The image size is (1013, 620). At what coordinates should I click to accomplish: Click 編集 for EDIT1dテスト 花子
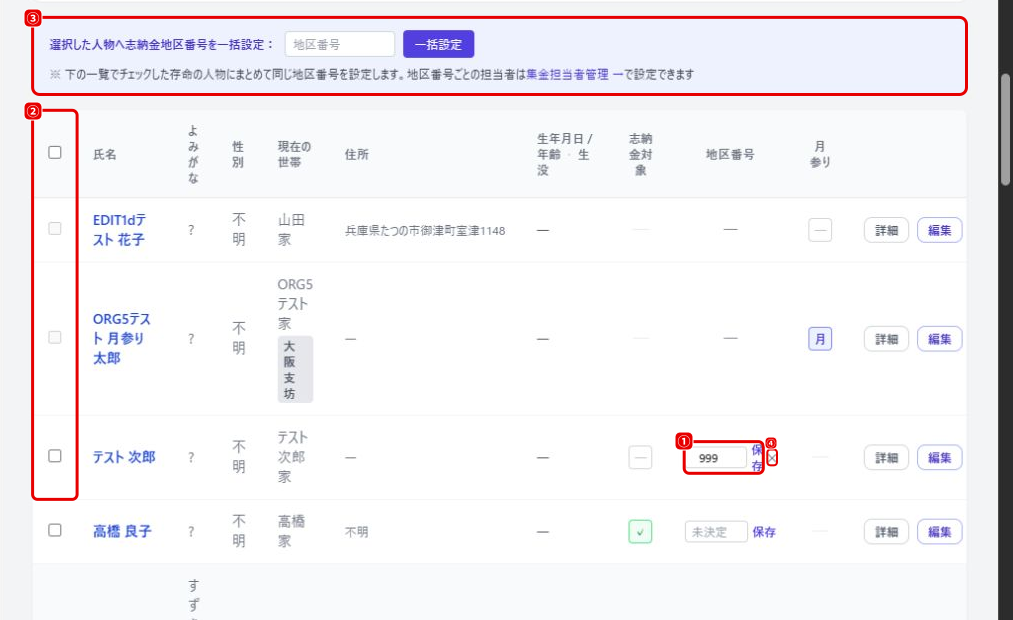click(939, 231)
